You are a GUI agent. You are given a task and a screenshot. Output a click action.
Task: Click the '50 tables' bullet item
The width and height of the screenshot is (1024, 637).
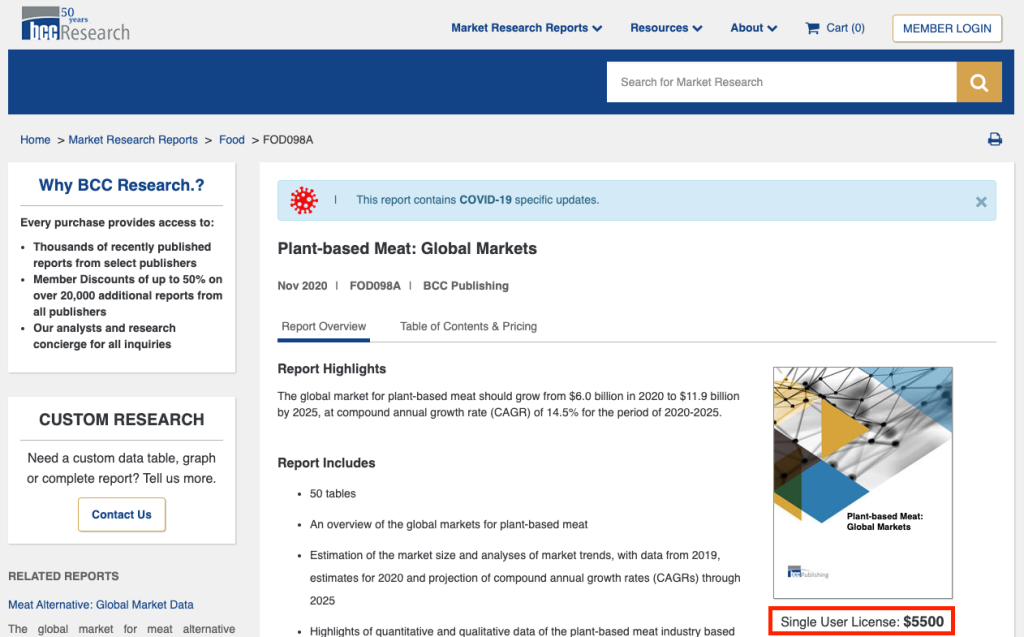332,494
